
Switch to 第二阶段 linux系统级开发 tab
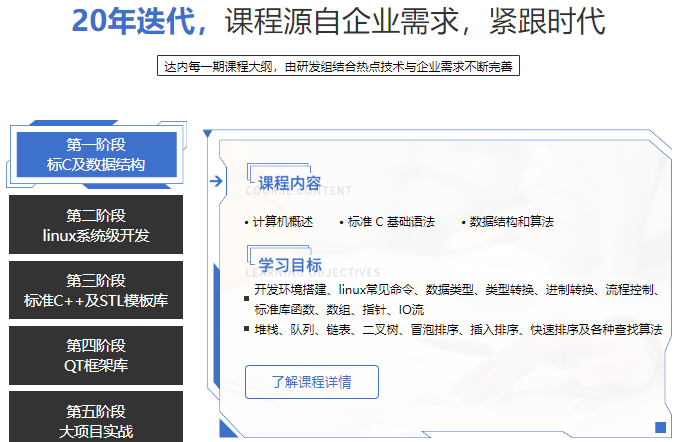(96, 226)
